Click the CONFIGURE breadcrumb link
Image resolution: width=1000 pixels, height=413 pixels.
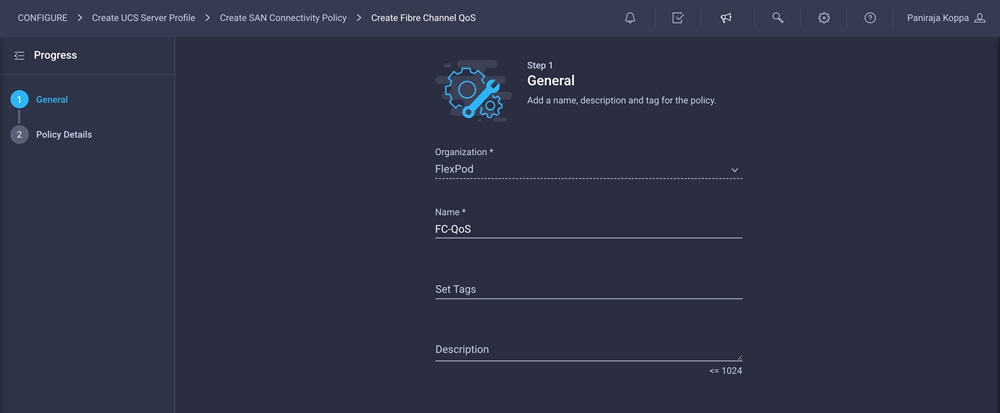click(42, 18)
